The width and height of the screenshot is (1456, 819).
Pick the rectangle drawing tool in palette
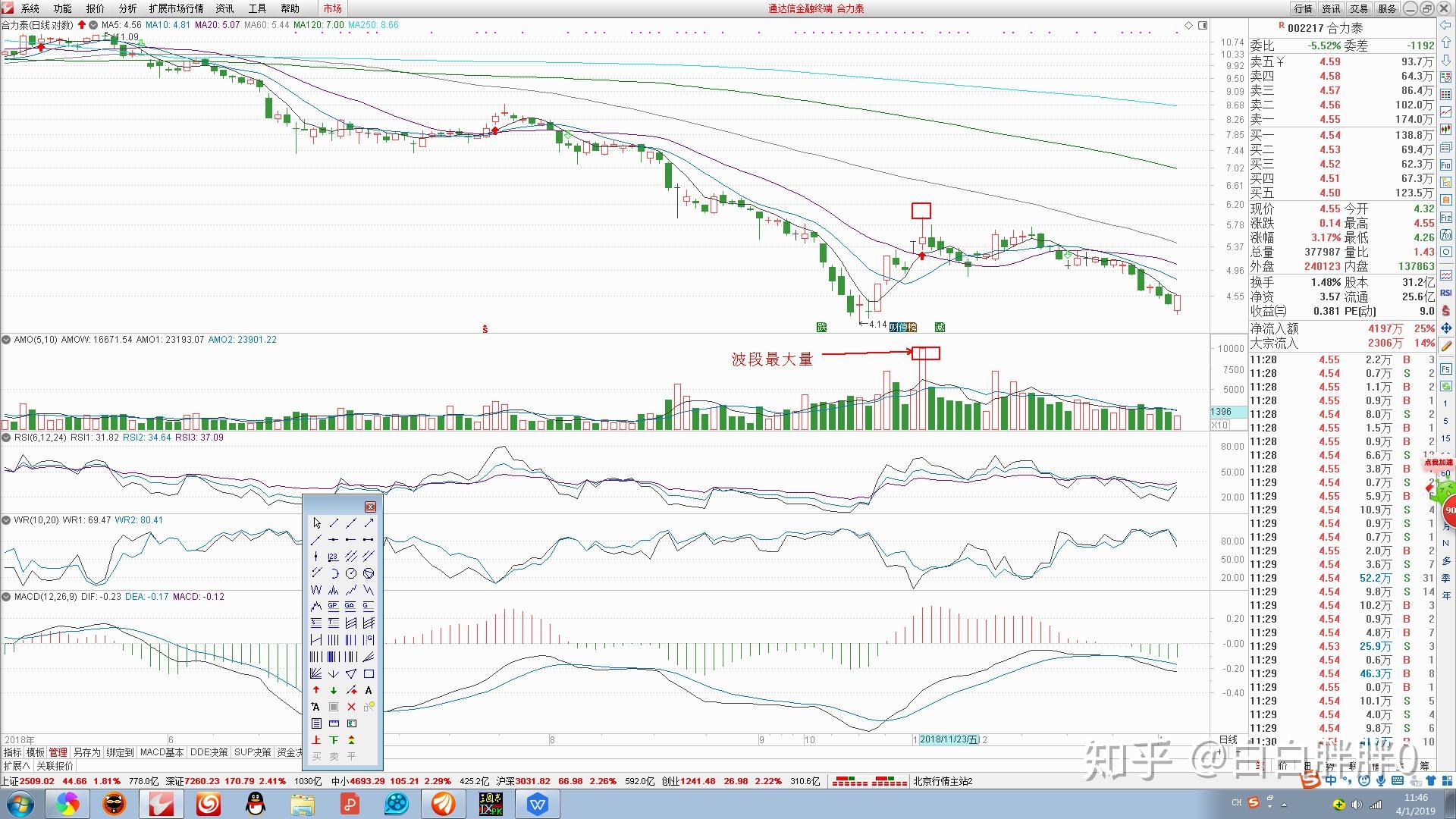click(x=369, y=673)
